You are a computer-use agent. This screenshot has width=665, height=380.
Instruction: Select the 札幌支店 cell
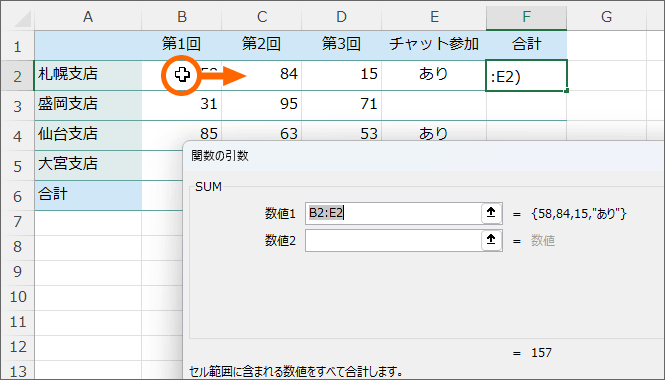[88, 75]
